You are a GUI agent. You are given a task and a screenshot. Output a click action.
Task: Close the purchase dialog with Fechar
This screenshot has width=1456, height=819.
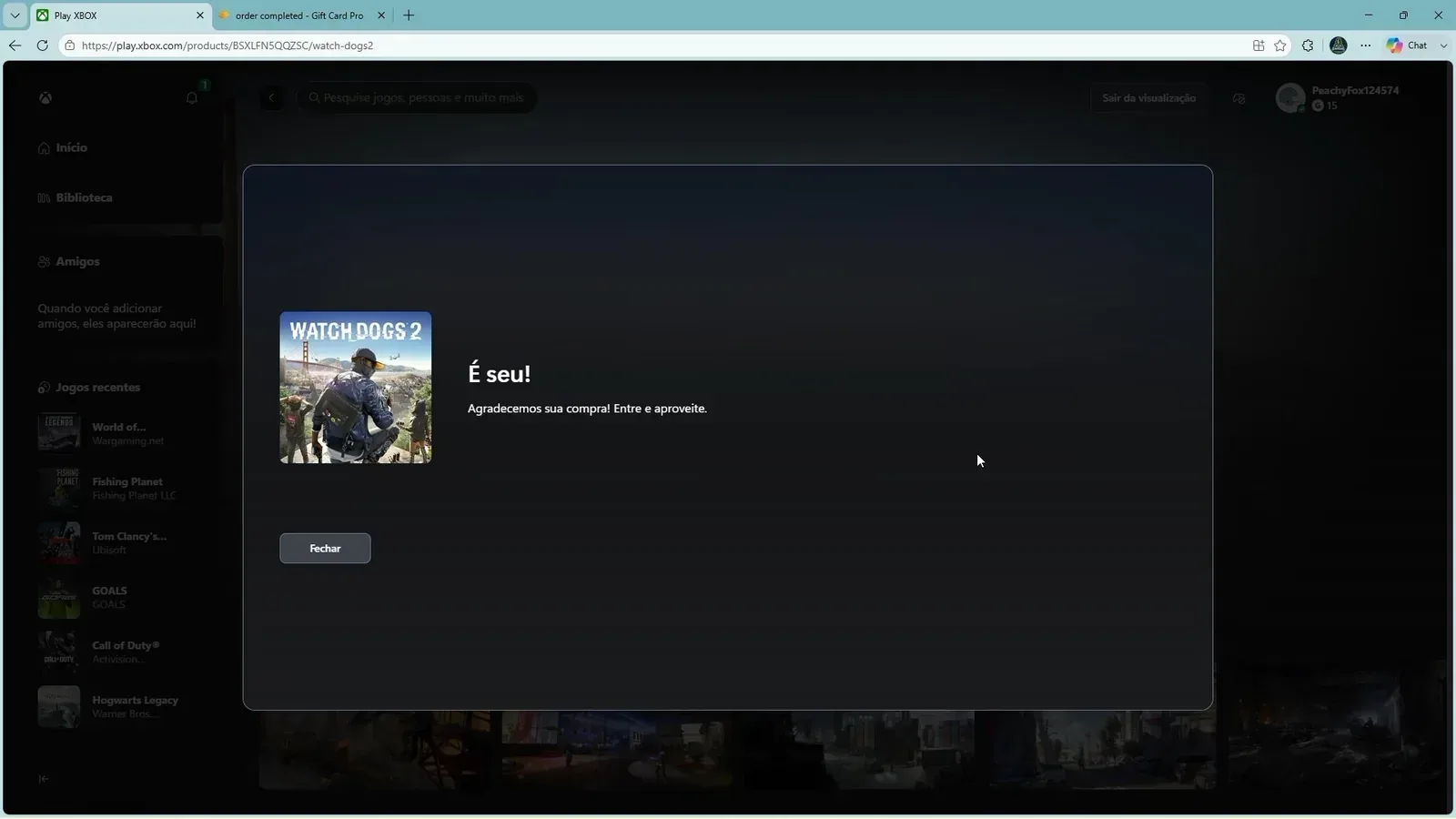[325, 548]
